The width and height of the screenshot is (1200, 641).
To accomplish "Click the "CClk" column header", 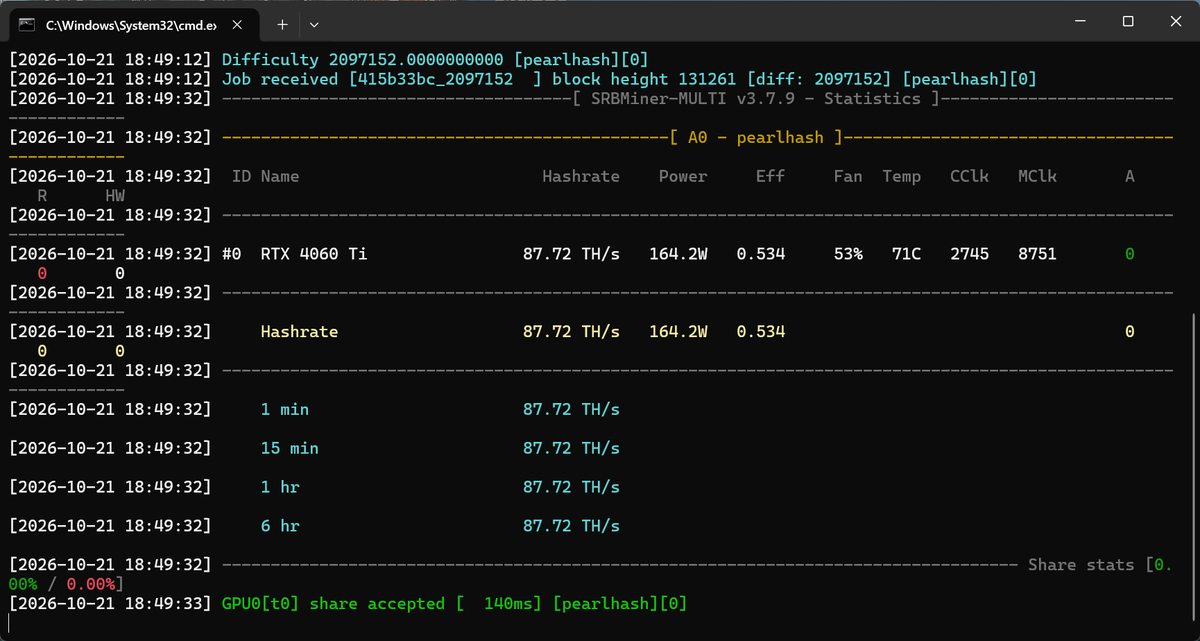I will (970, 176).
